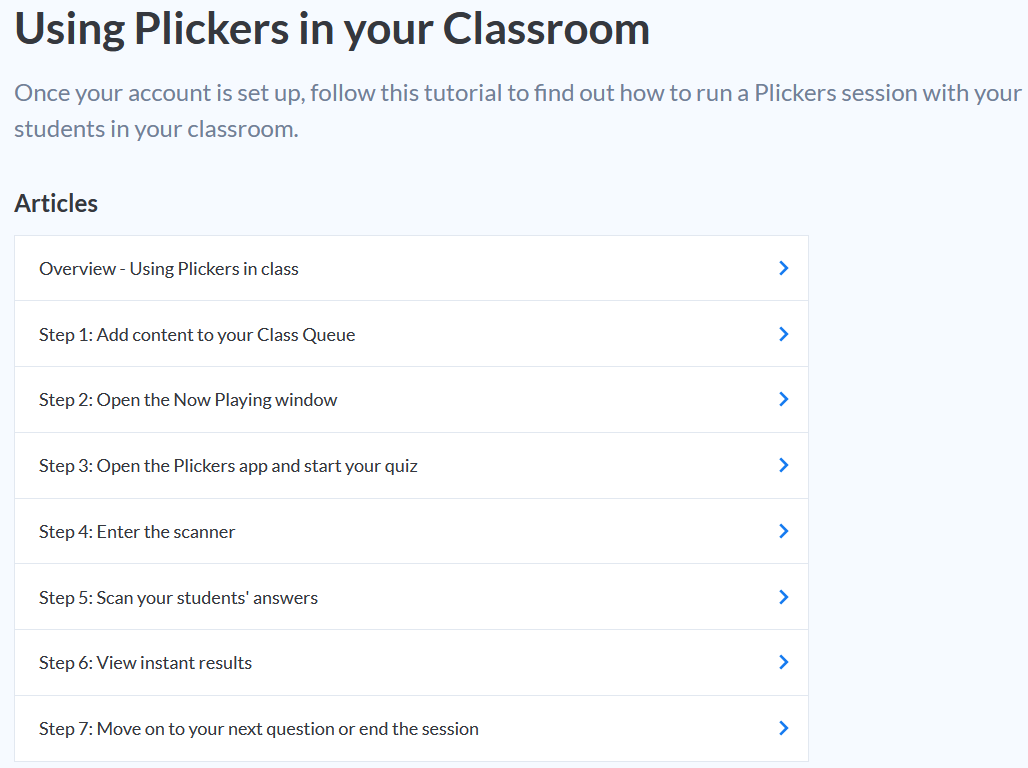Open Step 3 about starting your quiz
1028x768 pixels.
[228, 466]
